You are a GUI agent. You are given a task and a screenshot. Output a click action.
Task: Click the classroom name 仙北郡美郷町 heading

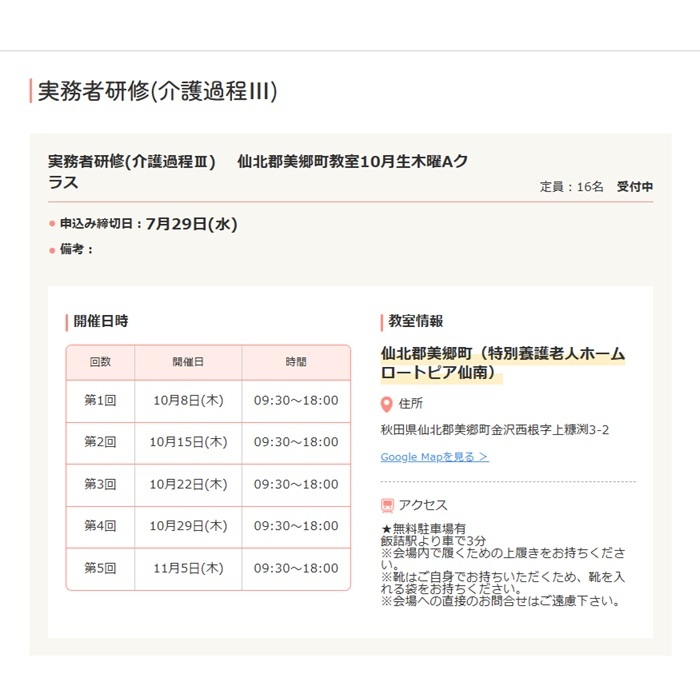[x=502, y=363]
